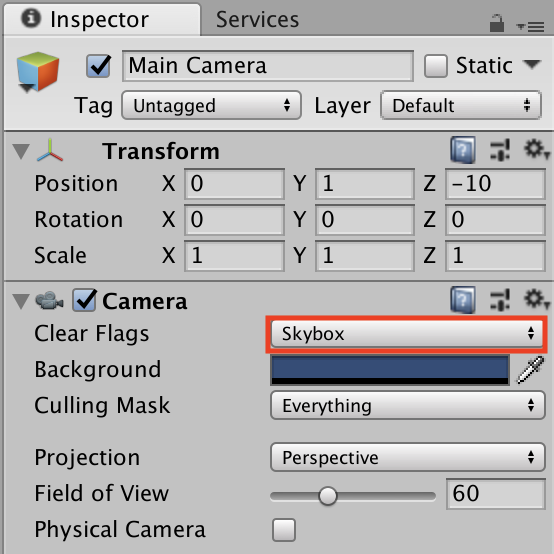This screenshot has width=554, height=554.
Task: Open Transform gear settings menu
Action: pyautogui.click(x=536, y=149)
